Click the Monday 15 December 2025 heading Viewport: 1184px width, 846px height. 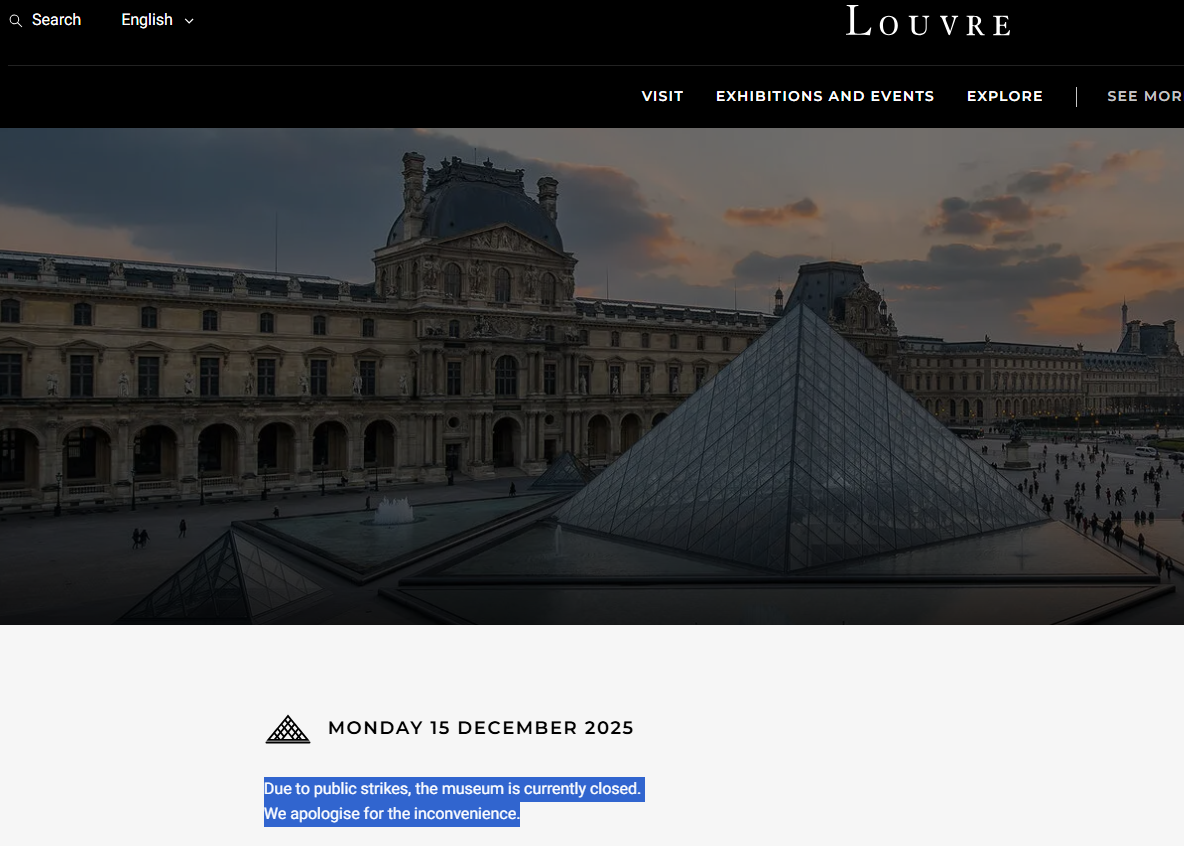(480, 727)
